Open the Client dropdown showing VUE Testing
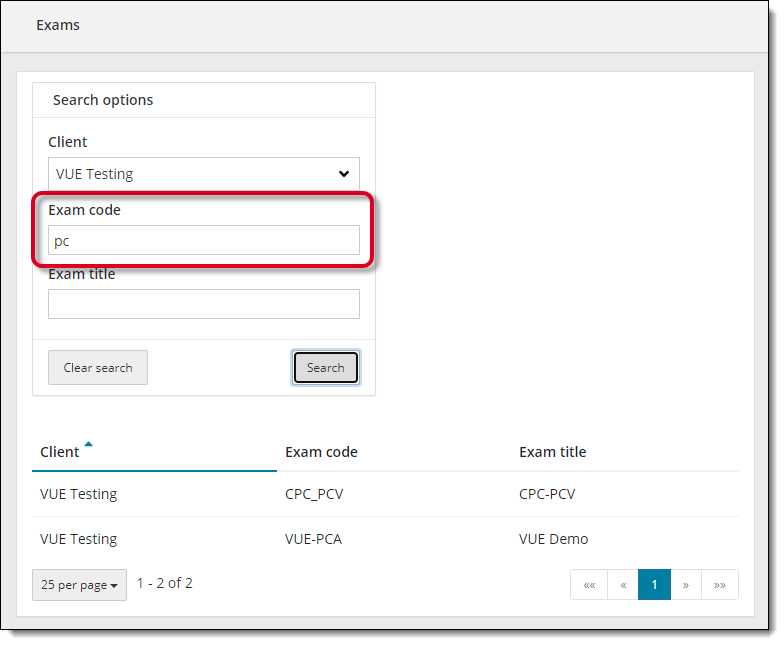 (203, 174)
